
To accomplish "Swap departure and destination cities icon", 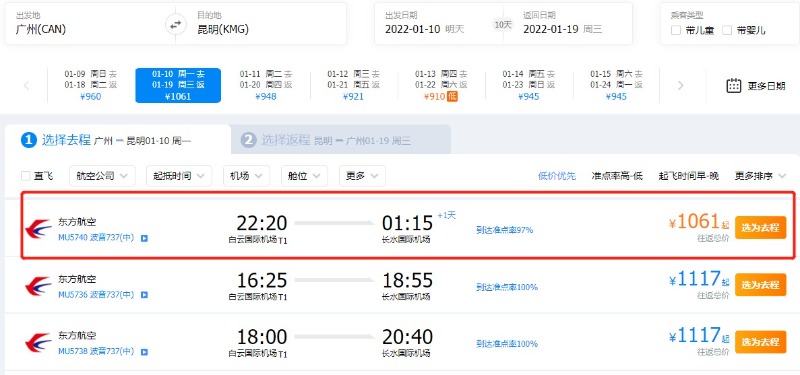I will [x=175, y=24].
